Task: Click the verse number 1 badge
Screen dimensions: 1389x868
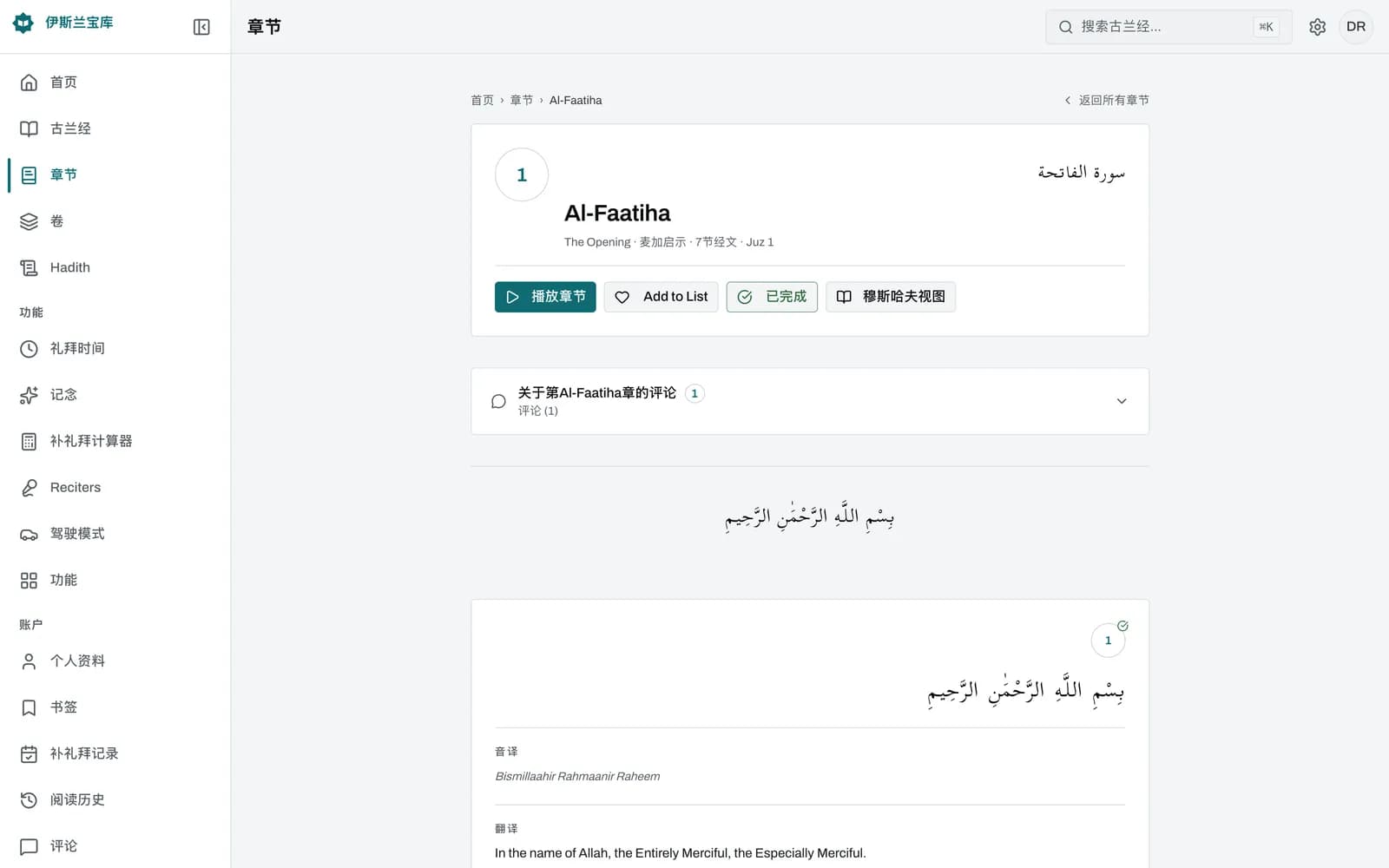Action: click(1108, 641)
